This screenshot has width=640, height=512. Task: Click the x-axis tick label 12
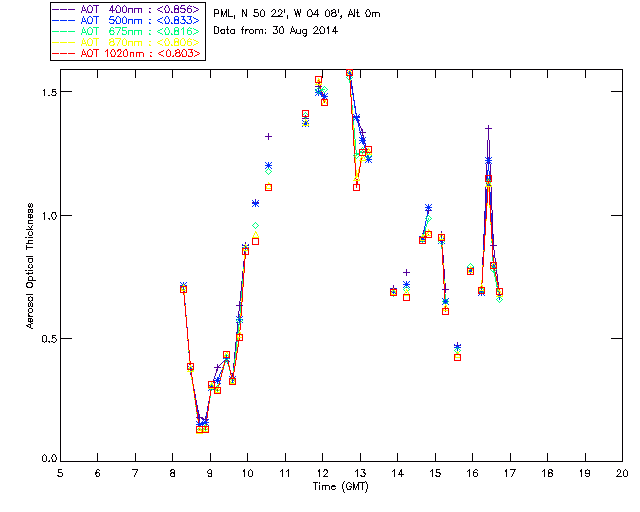[x=322, y=471]
